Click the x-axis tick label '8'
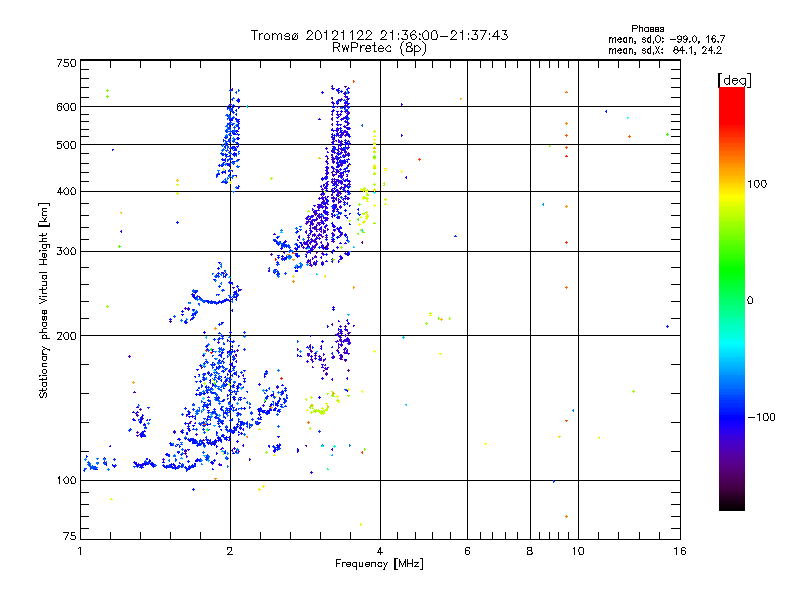Image resolution: width=800 pixels, height=600 pixels. pyautogui.click(x=530, y=551)
